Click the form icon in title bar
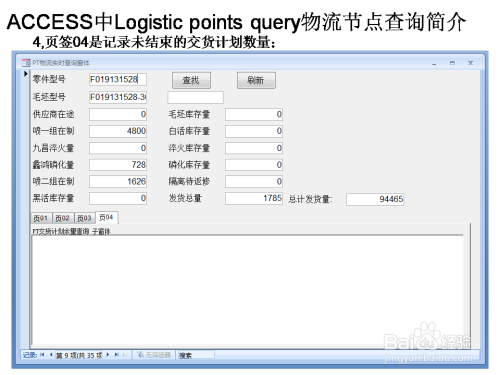This screenshot has width=500, height=375. coord(26,63)
